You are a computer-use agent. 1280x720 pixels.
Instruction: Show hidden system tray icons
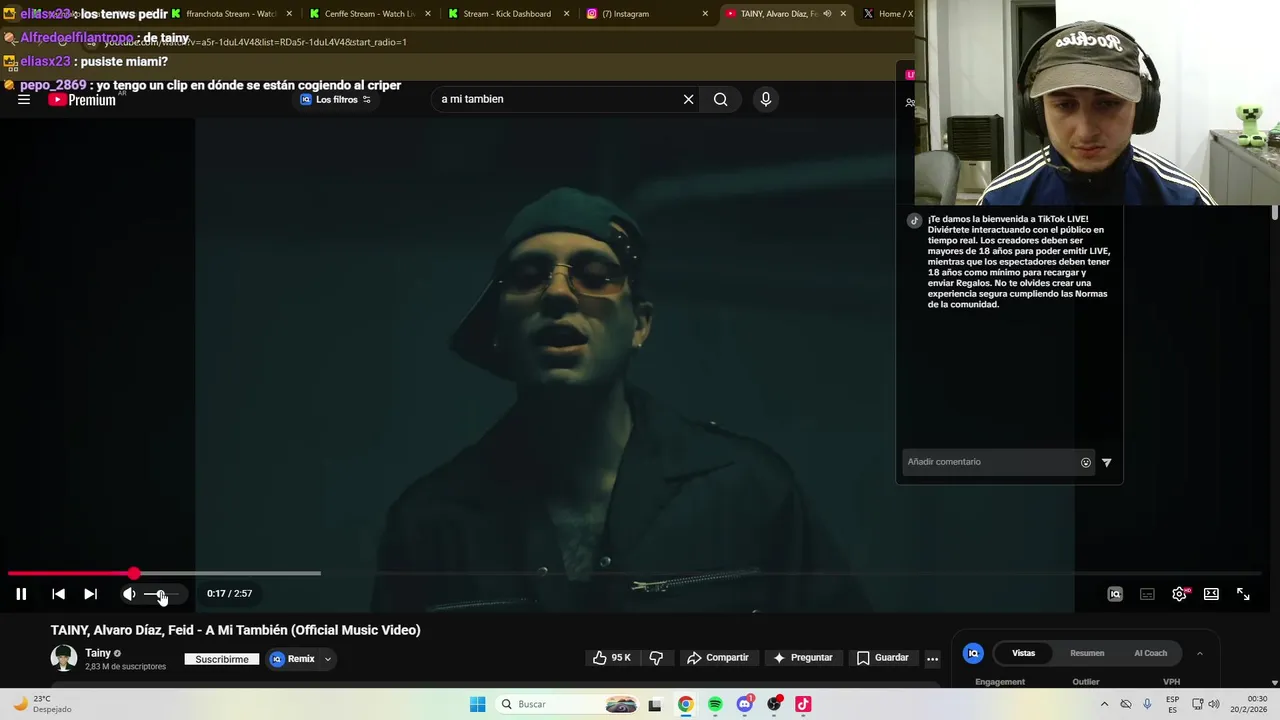pos(1104,704)
